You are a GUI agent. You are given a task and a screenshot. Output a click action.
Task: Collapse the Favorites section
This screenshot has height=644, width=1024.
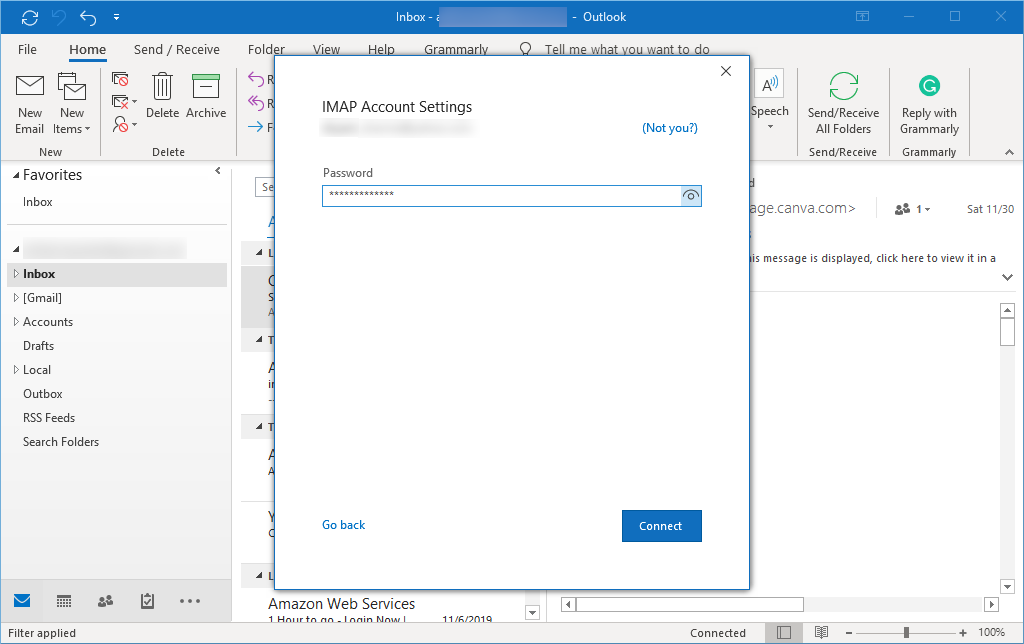pos(16,175)
